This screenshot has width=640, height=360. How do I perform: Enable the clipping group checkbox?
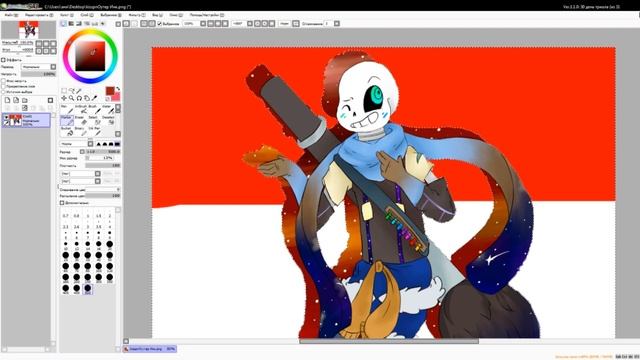pyautogui.click(x=3, y=86)
